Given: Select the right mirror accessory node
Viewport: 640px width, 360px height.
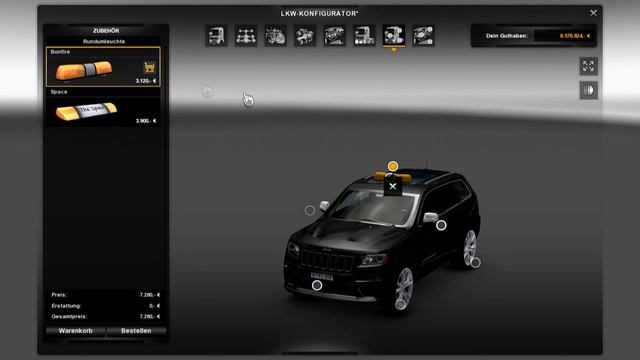Looking at the screenshot, I should pyautogui.click(x=441, y=225).
